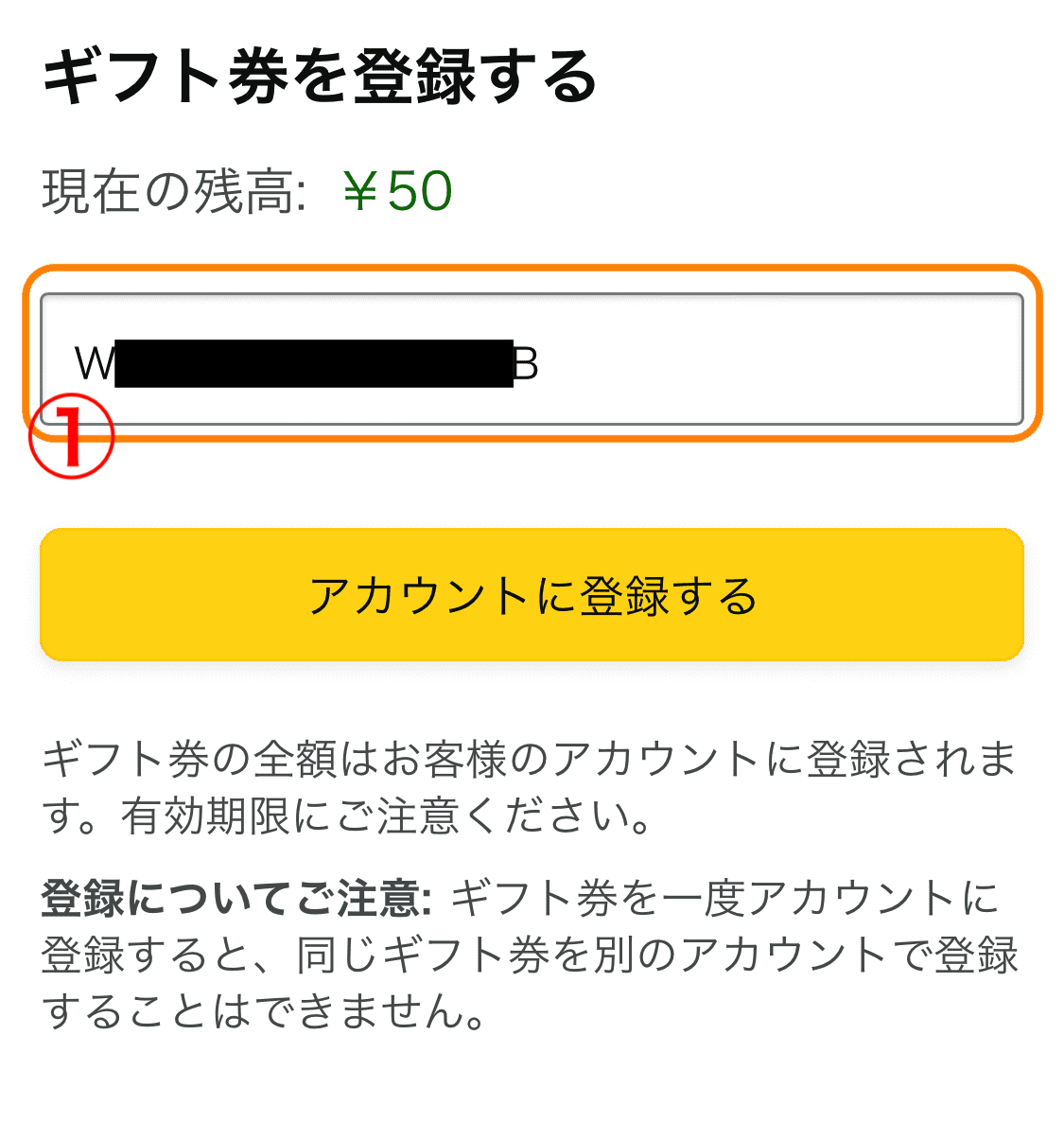Click the black redaction bar in the code
Viewport: 1064px width, 1140px height.
[314, 363]
